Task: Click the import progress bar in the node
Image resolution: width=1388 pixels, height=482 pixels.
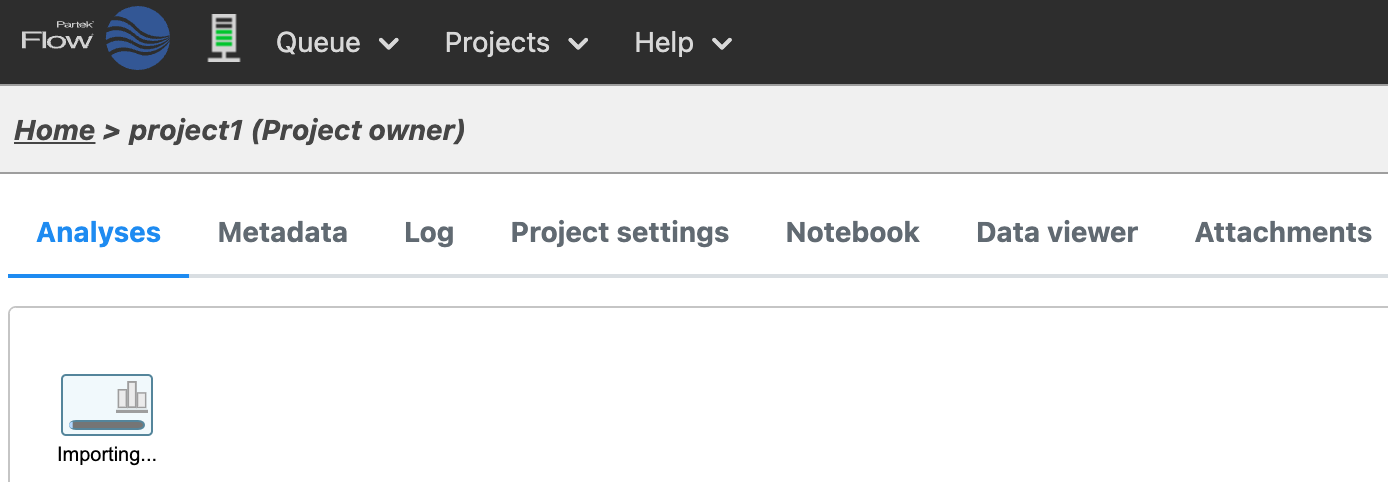Action: click(107, 425)
